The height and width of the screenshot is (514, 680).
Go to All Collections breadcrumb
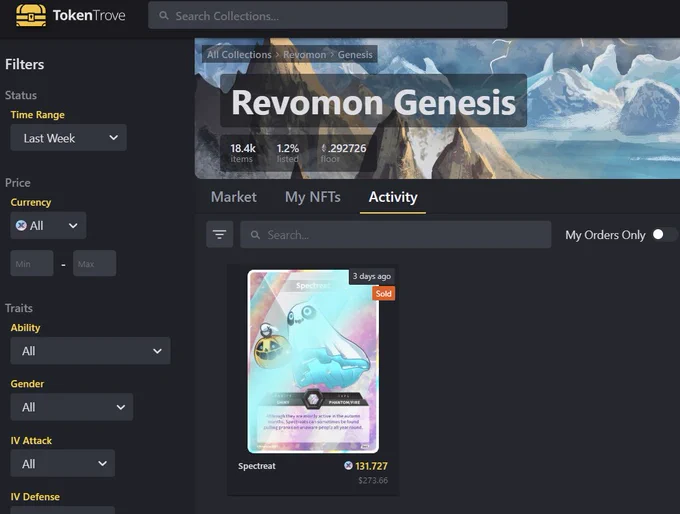point(239,55)
